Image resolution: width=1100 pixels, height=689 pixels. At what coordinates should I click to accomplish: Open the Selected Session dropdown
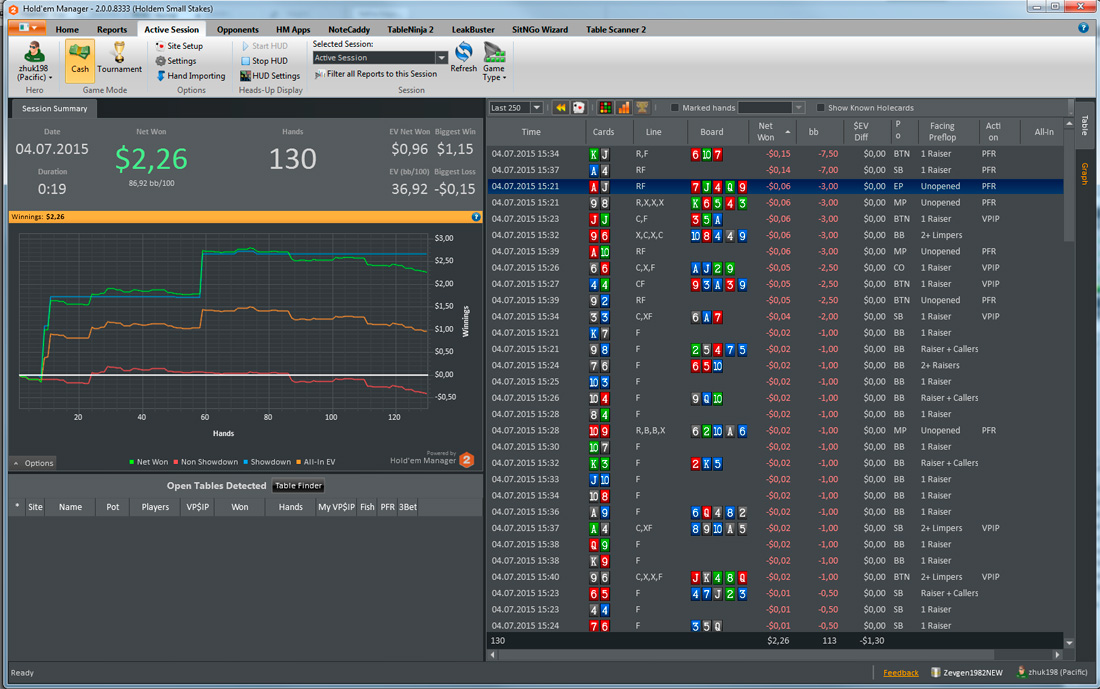point(380,58)
